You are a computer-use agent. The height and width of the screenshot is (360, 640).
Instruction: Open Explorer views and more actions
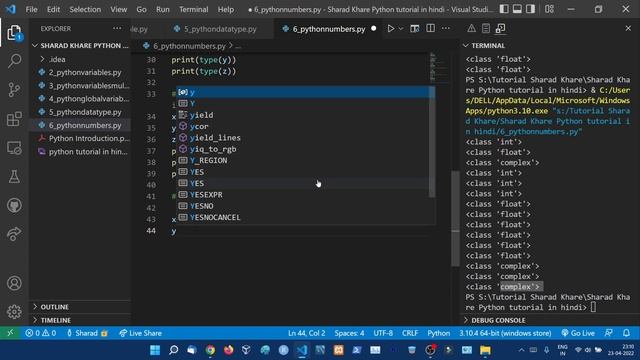(x=117, y=29)
